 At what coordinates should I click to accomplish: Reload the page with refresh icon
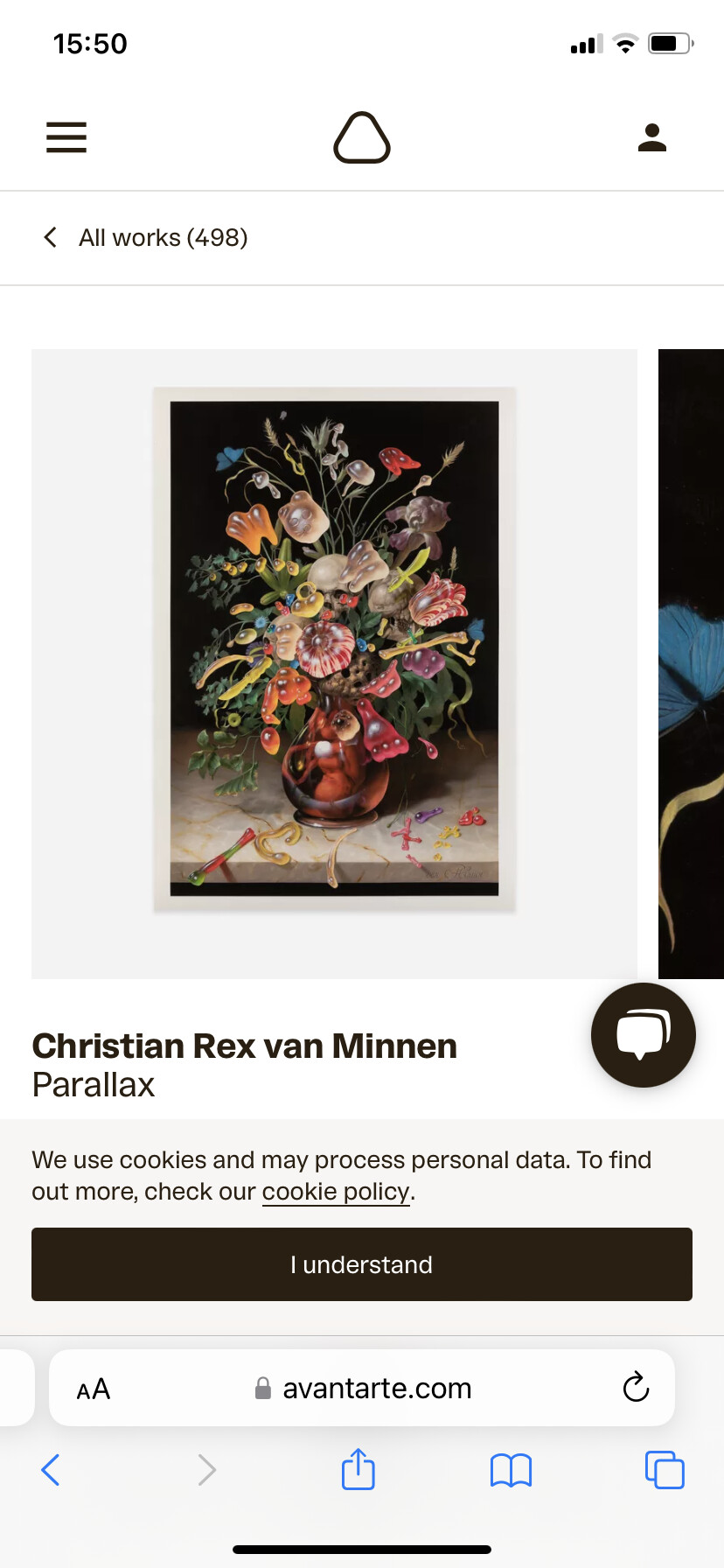pyautogui.click(x=636, y=1387)
